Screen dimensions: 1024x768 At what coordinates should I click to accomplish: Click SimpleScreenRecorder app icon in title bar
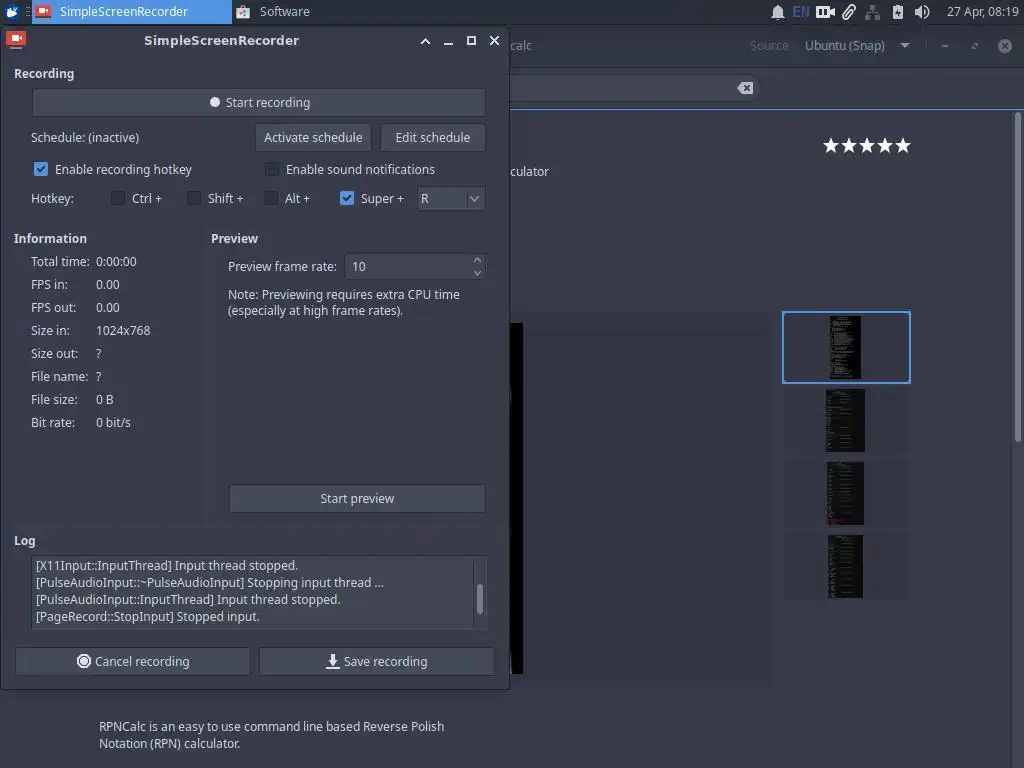[16, 40]
